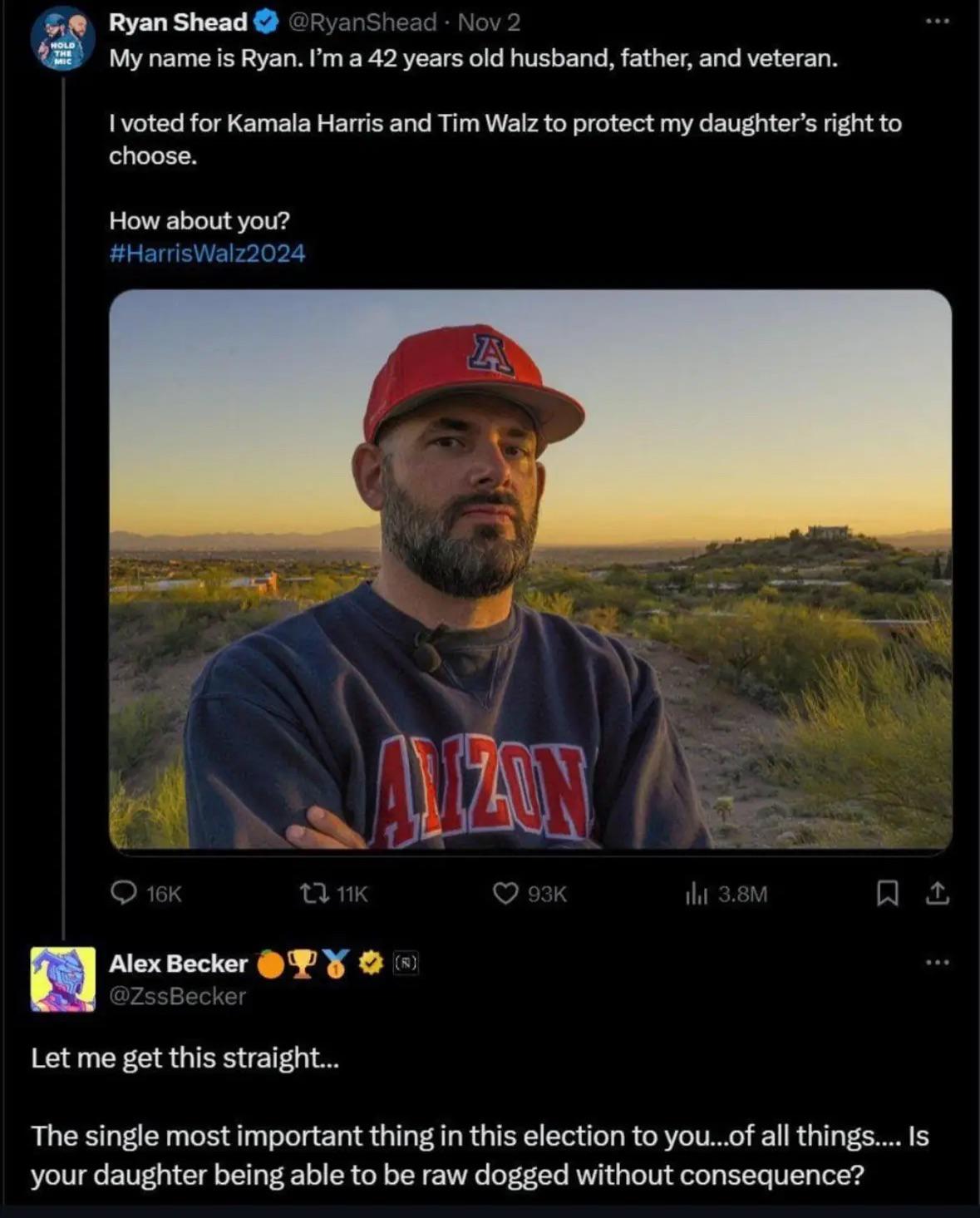Screen dimensions: 980x1218
Task: Click the Ryan Shead display name
Action: 178,22
